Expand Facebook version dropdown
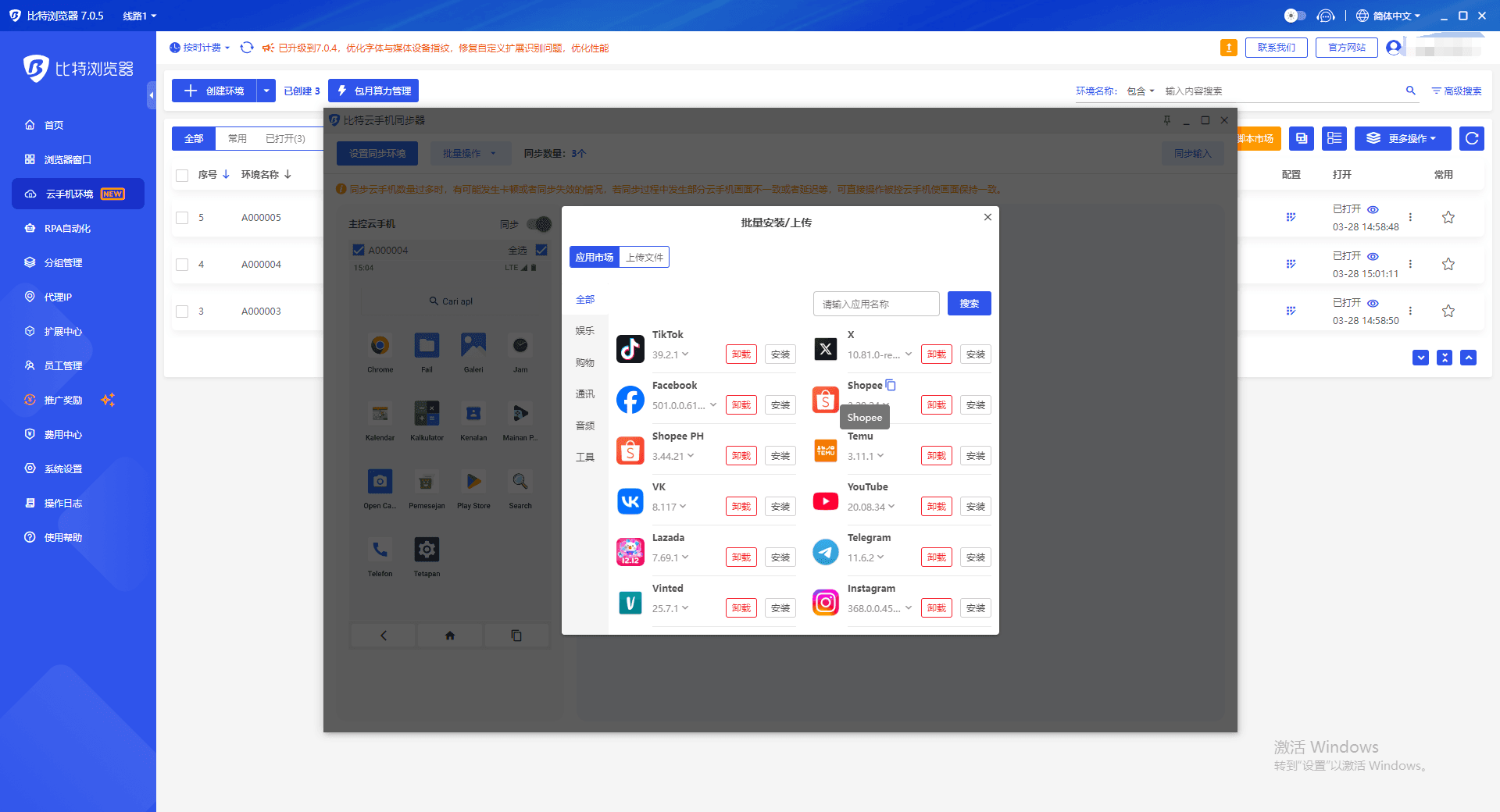Viewport: 1500px width, 812px height. 713,405
